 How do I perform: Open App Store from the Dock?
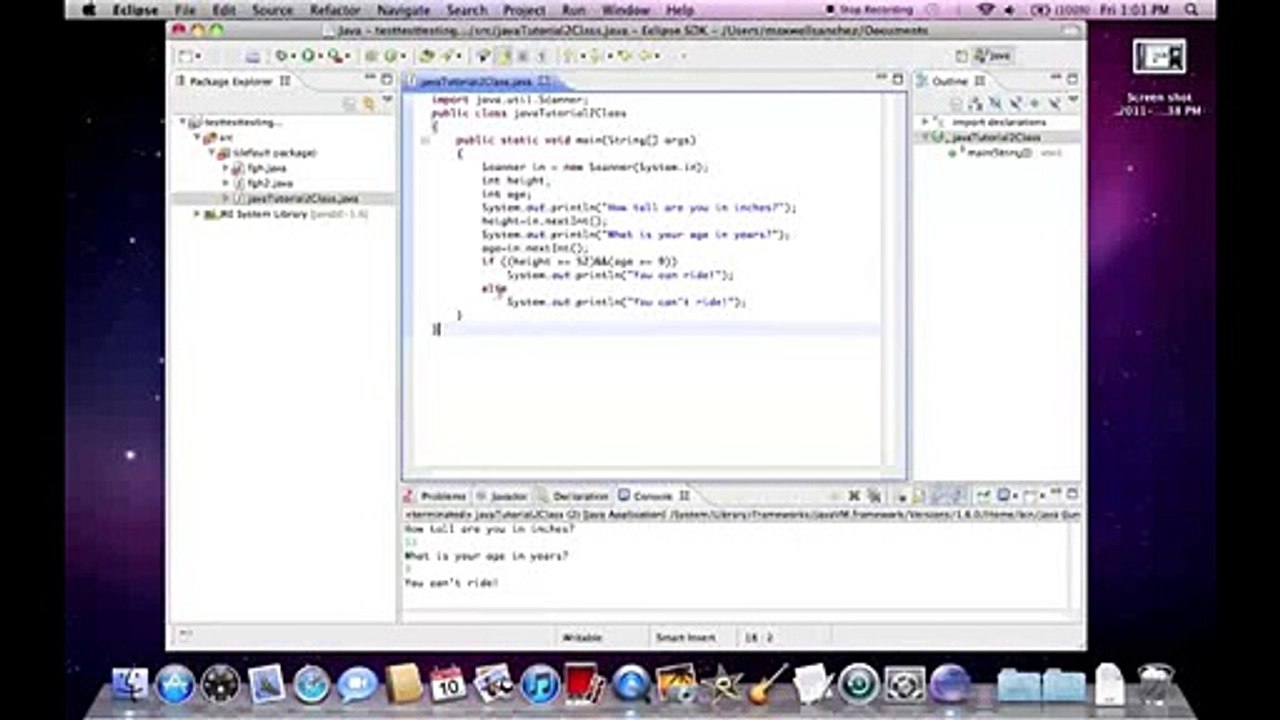(x=175, y=684)
